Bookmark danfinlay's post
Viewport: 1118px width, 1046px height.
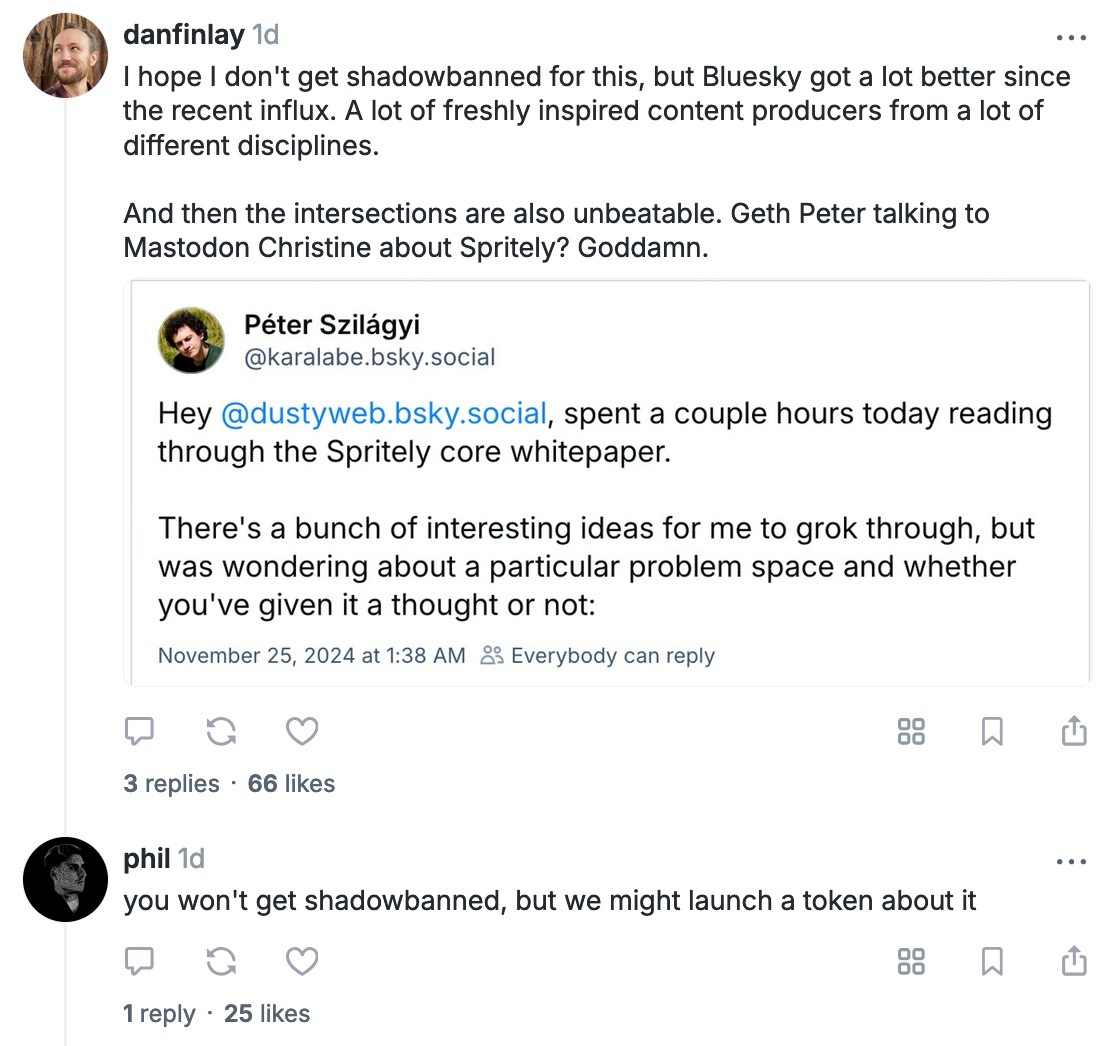coord(992,733)
